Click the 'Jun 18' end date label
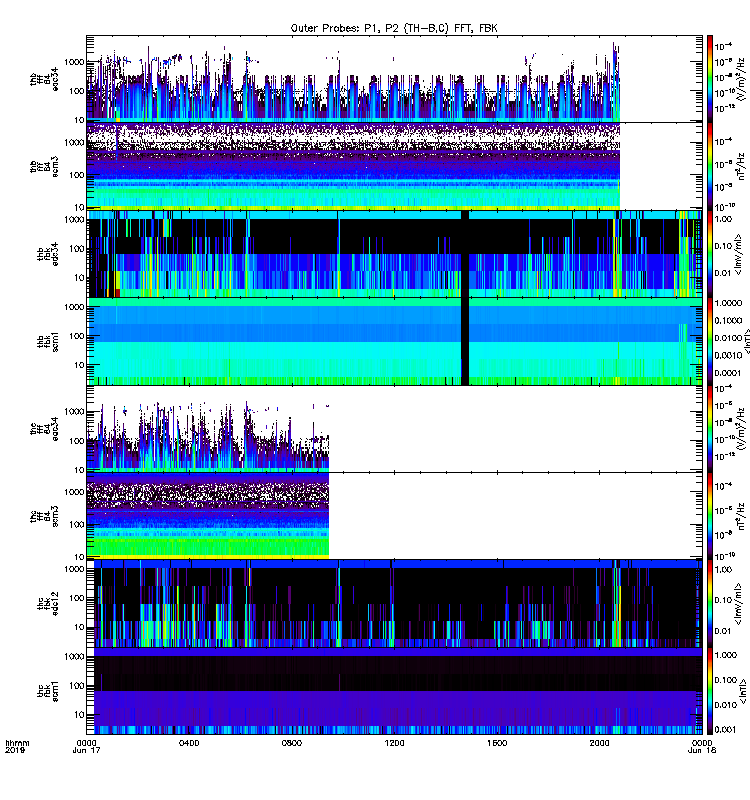 pos(702,751)
